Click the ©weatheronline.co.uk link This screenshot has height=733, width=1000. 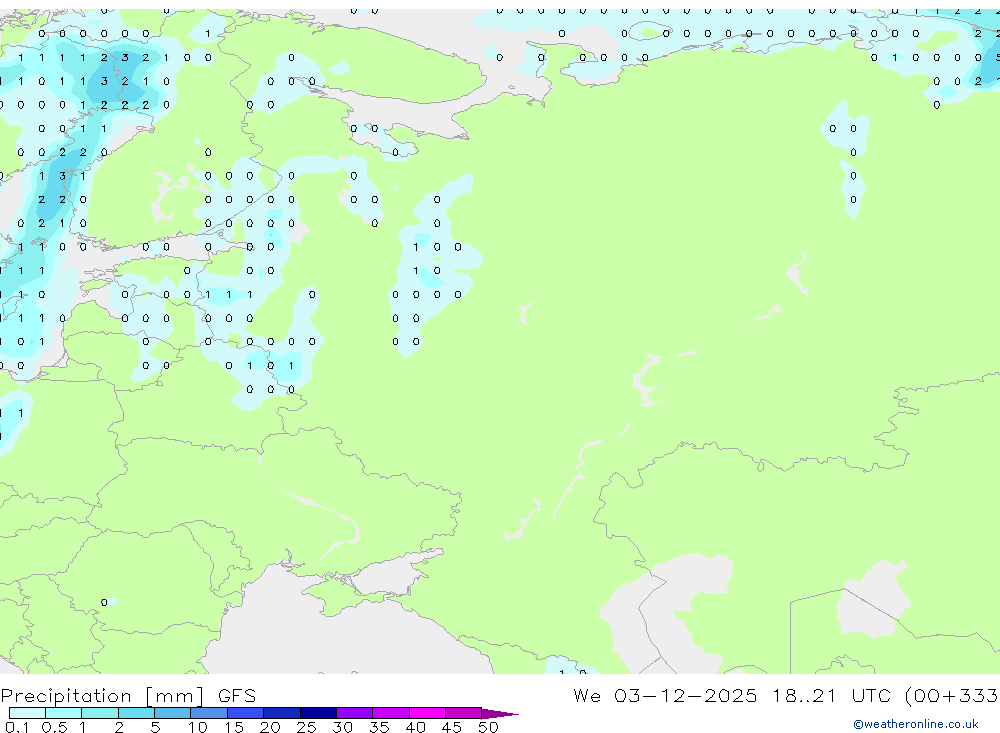(915, 724)
